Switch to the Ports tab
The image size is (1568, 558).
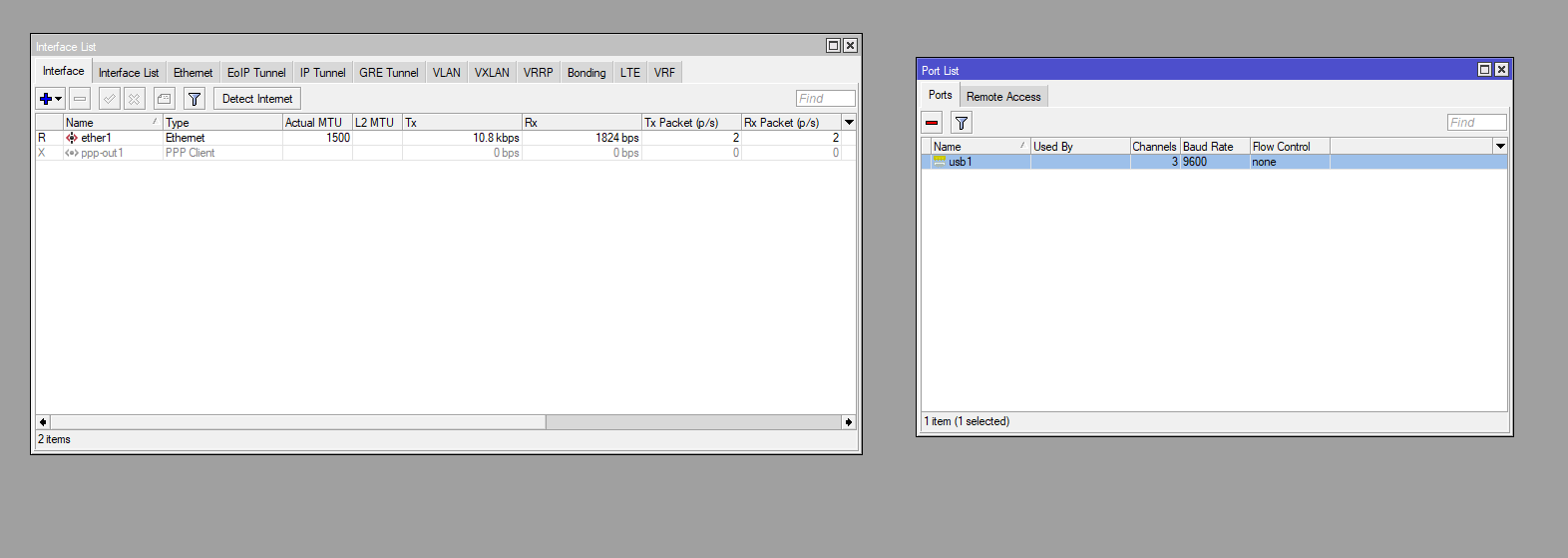(940, 95)
